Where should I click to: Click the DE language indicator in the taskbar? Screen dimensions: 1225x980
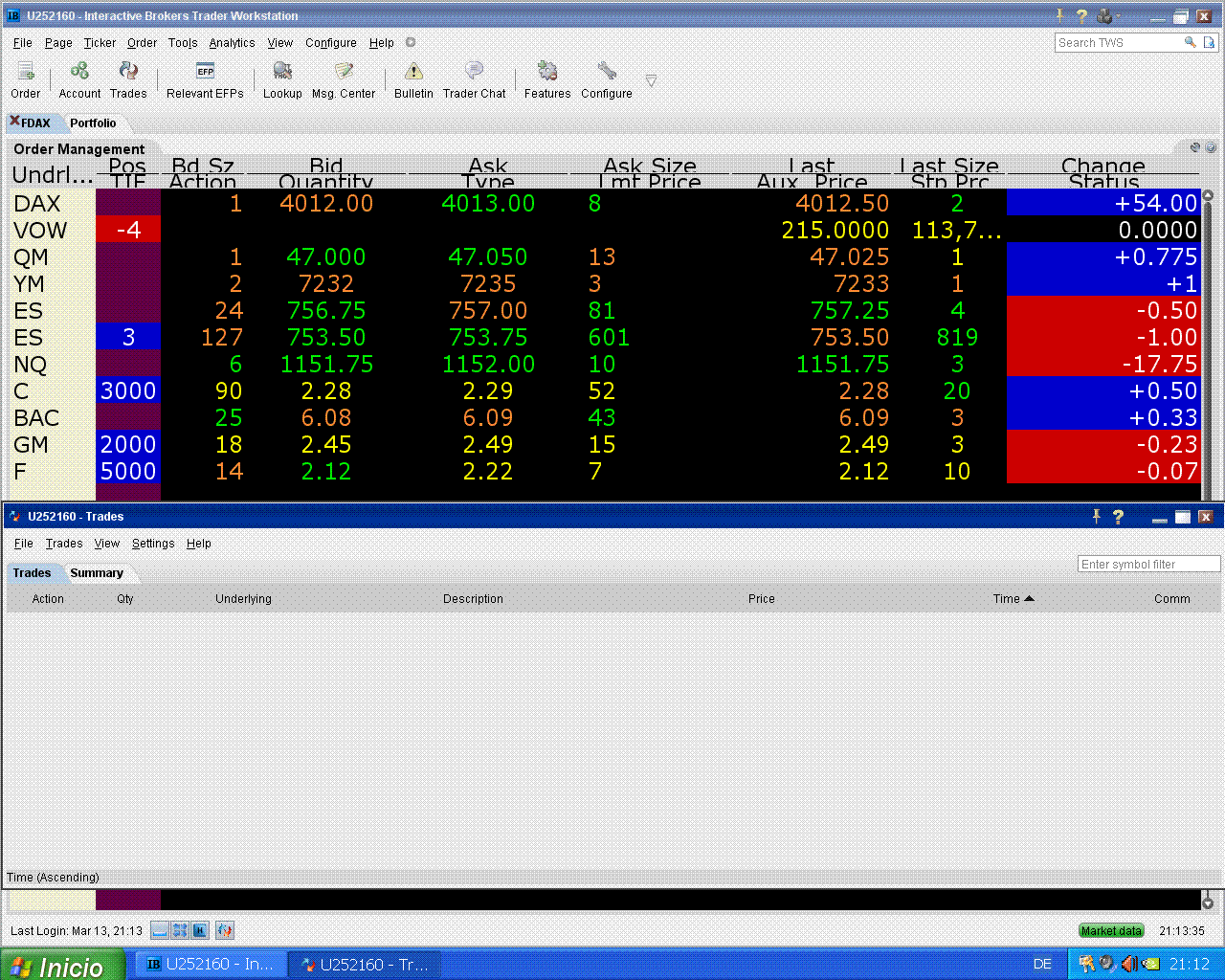1042,965
